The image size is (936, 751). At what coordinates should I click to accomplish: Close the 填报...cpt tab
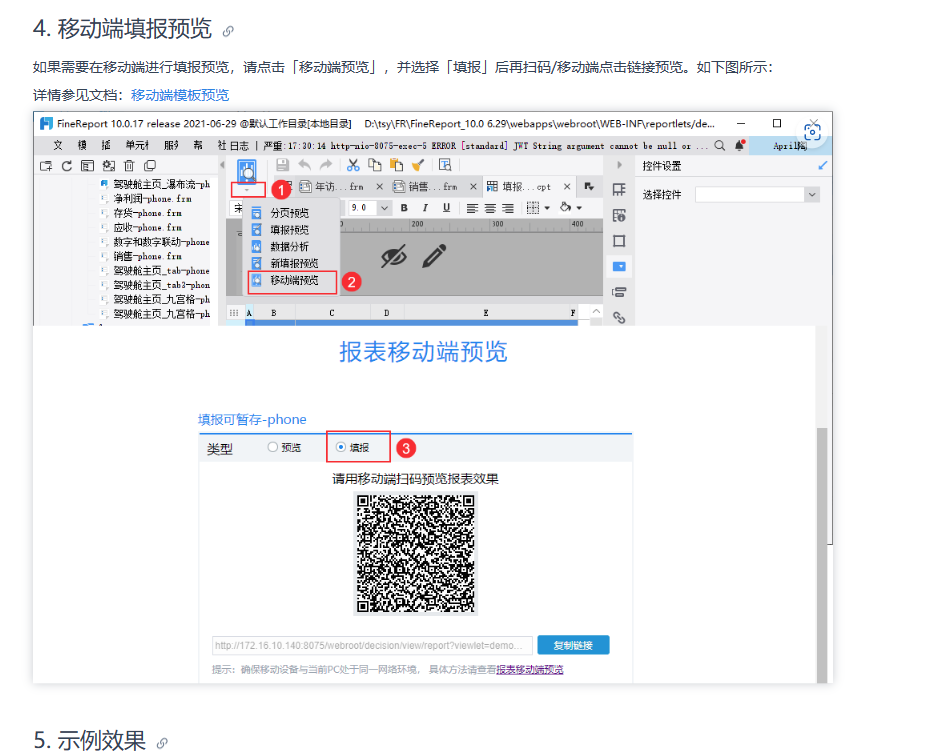tap(567, 187)
